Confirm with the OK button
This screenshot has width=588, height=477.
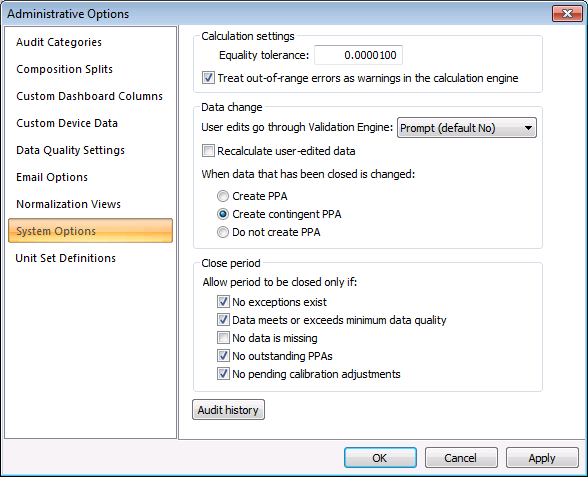tap(380, 458)
